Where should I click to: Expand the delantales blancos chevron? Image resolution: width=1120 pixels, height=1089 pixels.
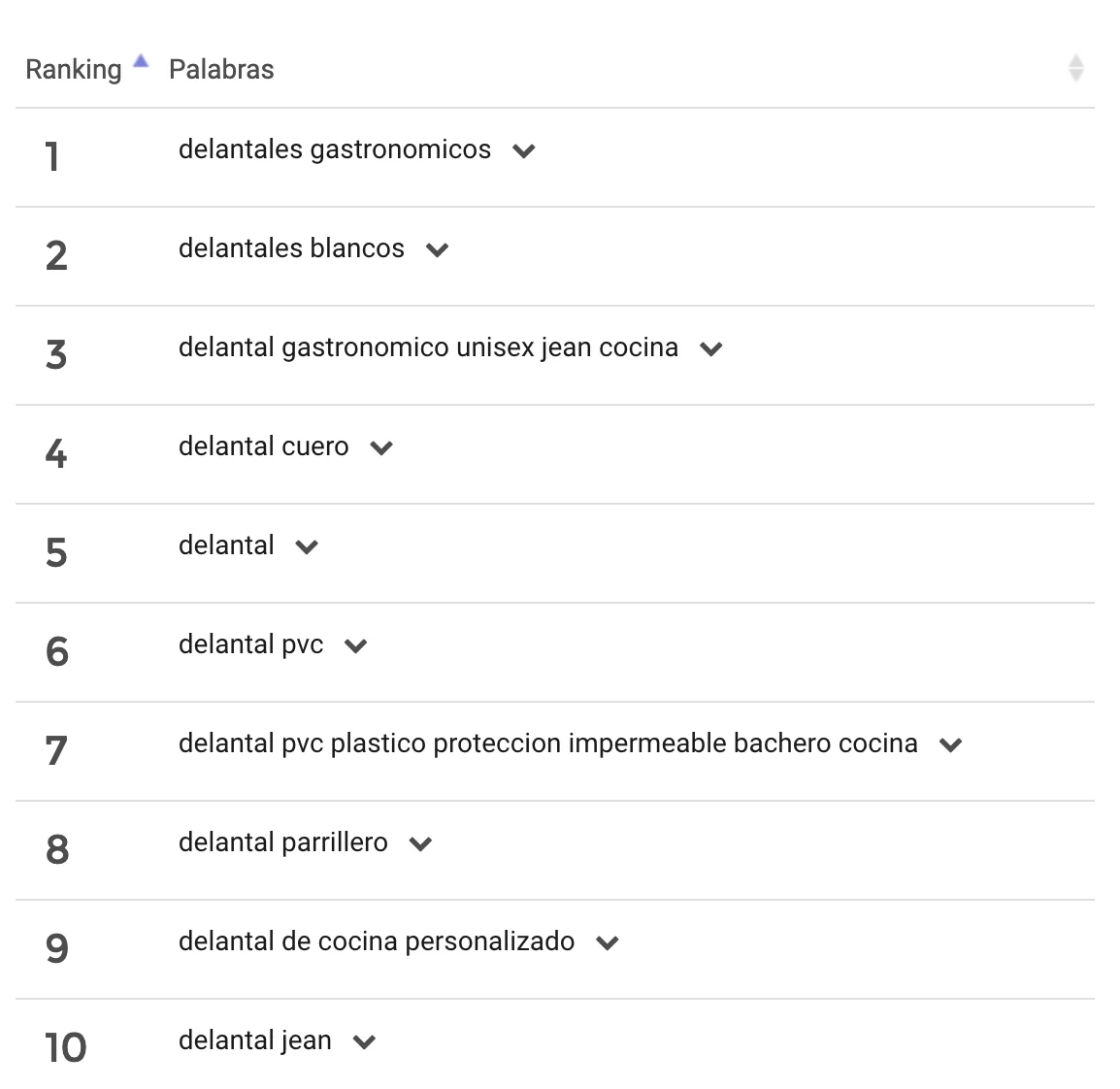[x=437, y=250]
